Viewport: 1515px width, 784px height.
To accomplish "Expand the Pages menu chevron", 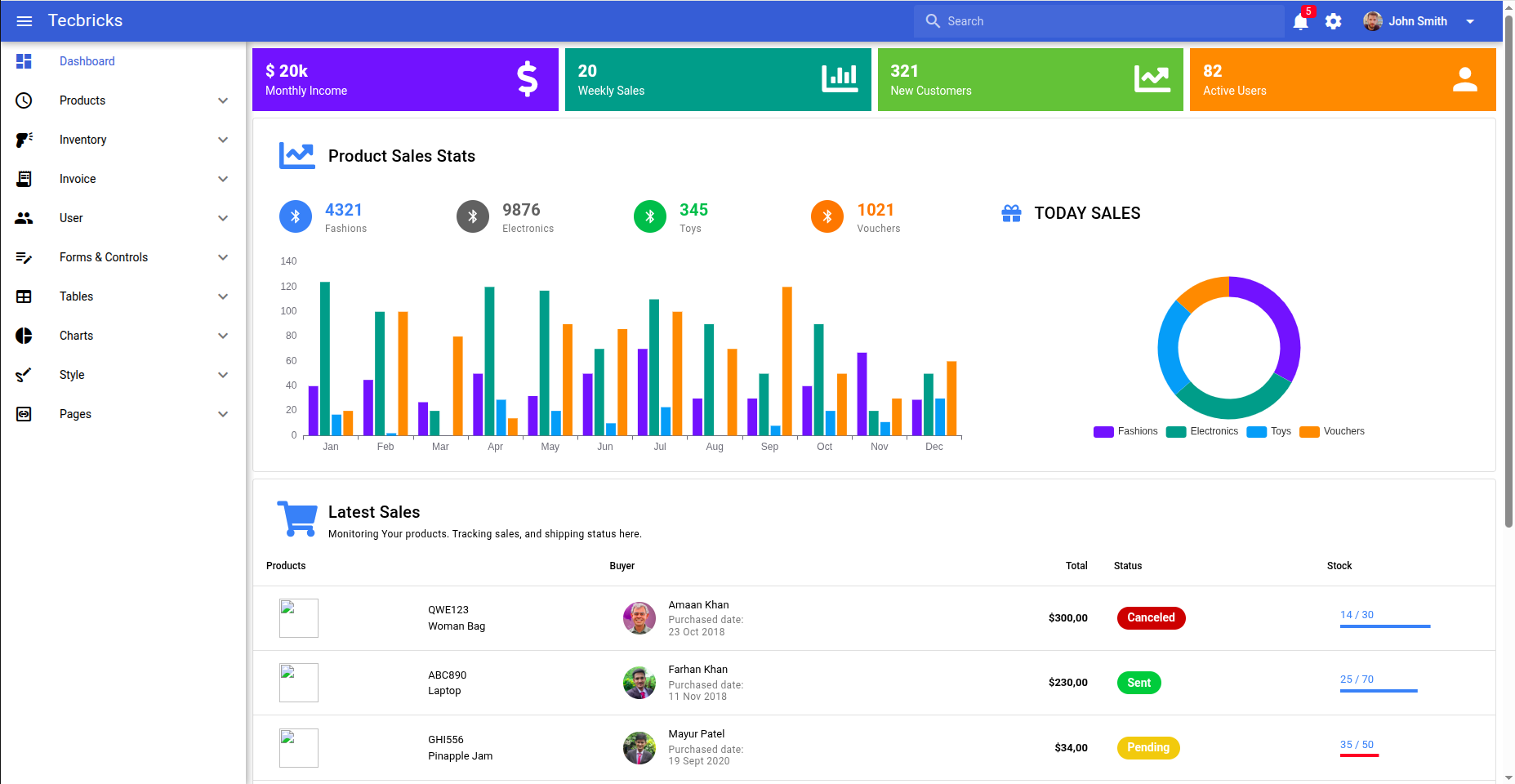I will click(223, 414).
